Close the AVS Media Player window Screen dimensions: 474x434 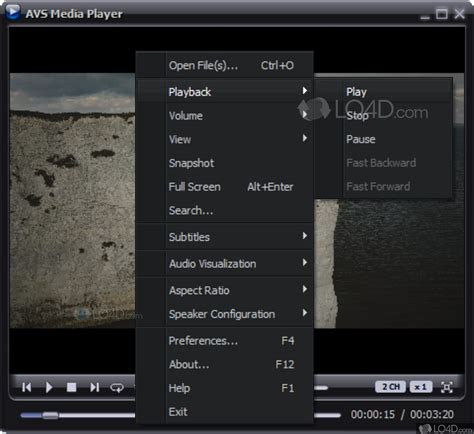(460, 14)
